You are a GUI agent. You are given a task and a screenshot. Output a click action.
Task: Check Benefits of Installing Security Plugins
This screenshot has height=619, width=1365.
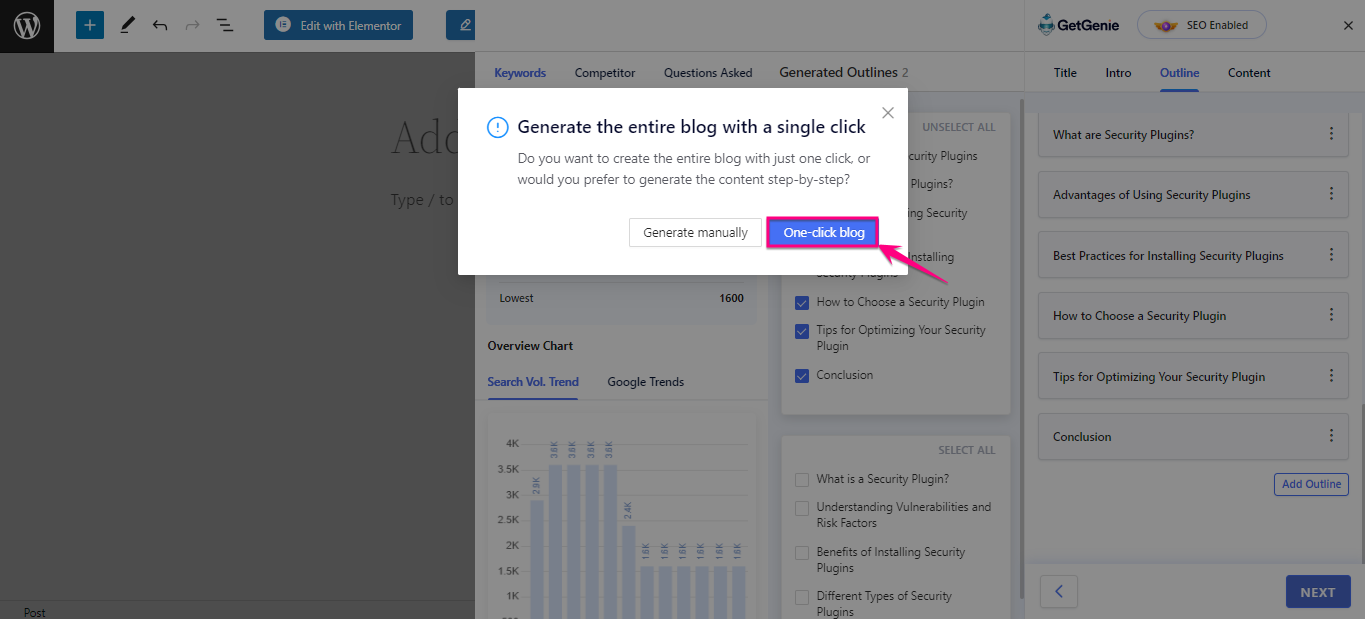[x=802, y=553]
